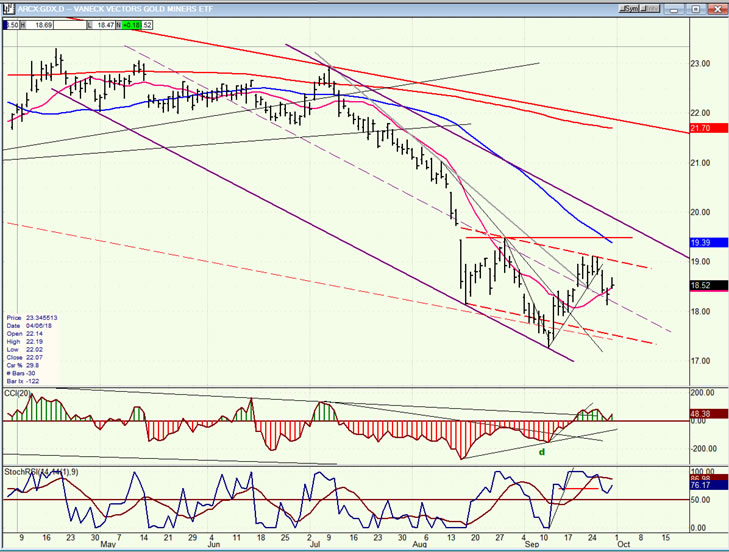Select the green +0.18 net change box
Image resolution: width=729 pixels, height=552 pixels.
pyautogui.click(x=131, y=25)
